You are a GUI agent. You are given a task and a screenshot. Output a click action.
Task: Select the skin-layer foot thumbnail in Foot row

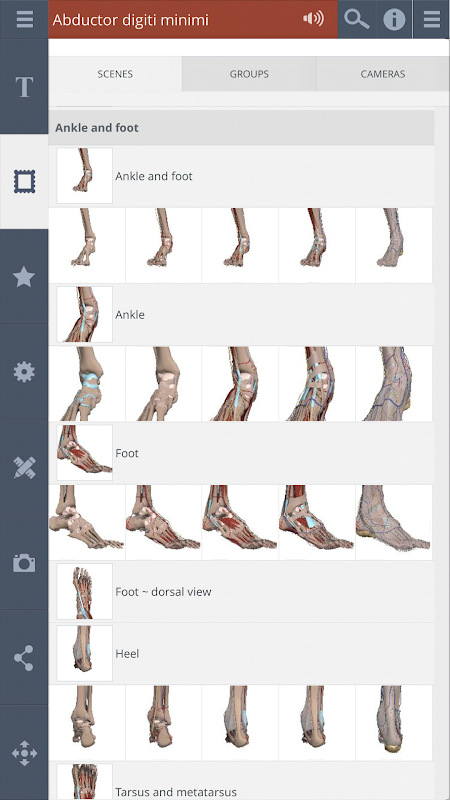[x=394, y=522]
